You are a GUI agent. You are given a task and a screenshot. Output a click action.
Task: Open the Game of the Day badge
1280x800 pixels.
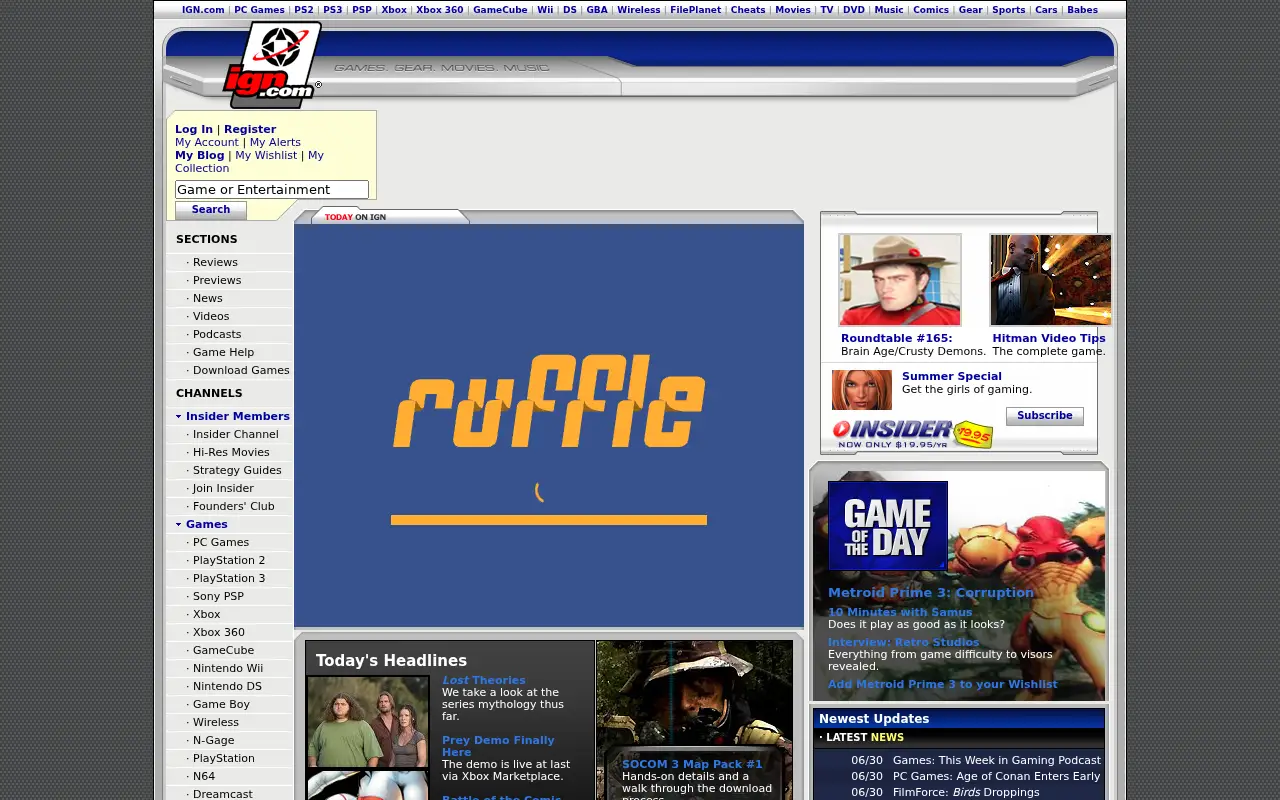pyautogui.click(x=887, y=526)
